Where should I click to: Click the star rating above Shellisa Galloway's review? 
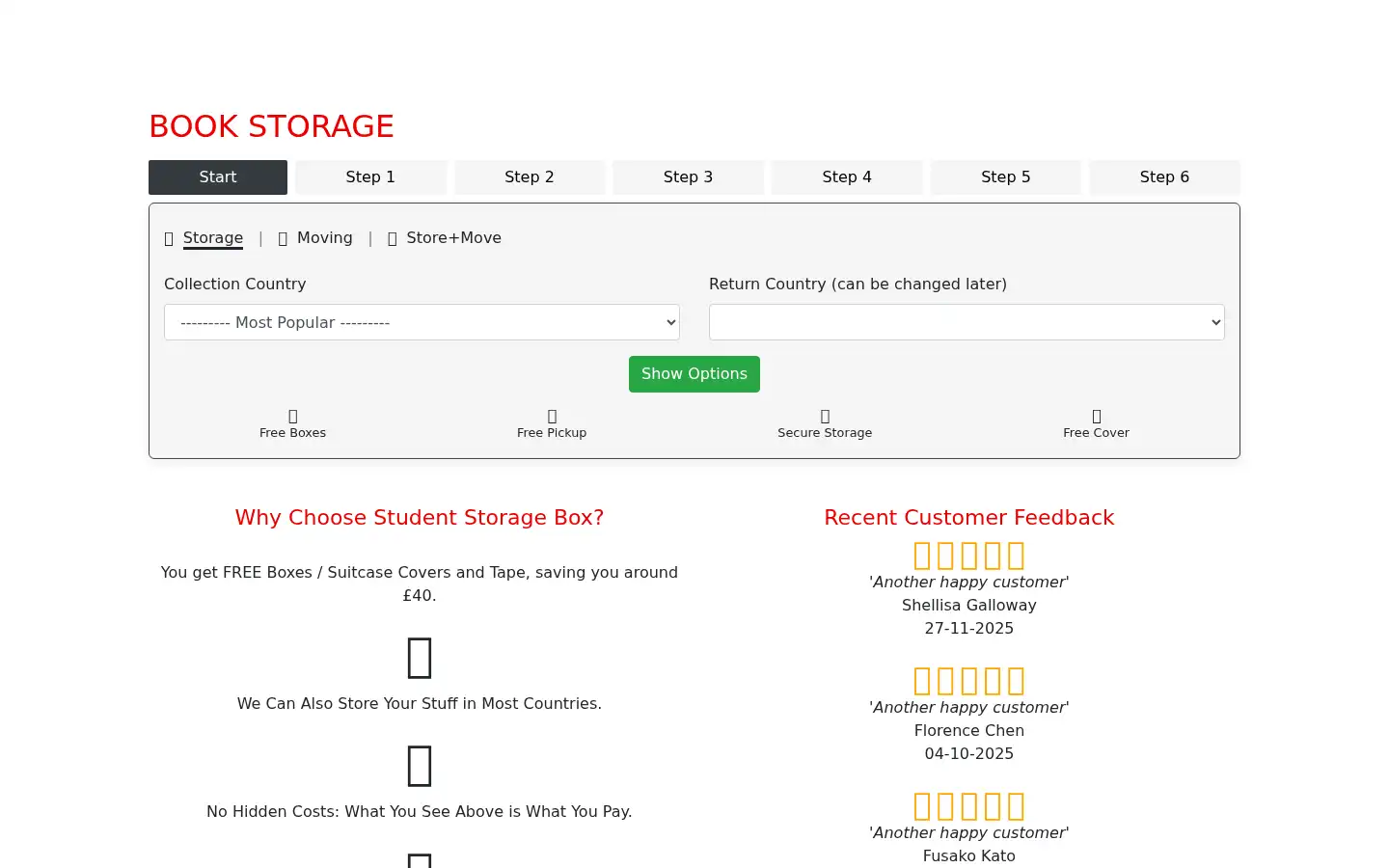click(x=969, y=556)
